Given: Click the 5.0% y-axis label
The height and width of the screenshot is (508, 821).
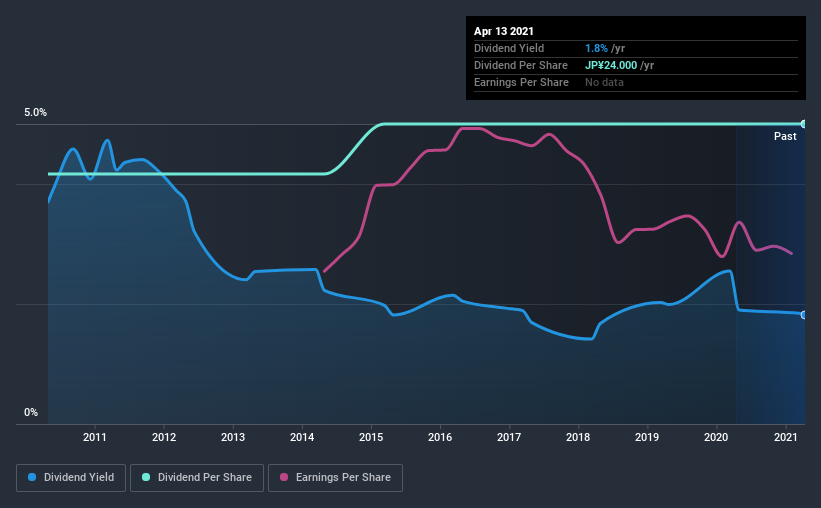Looking at the screenshot, I should click(x=35, y=112).
